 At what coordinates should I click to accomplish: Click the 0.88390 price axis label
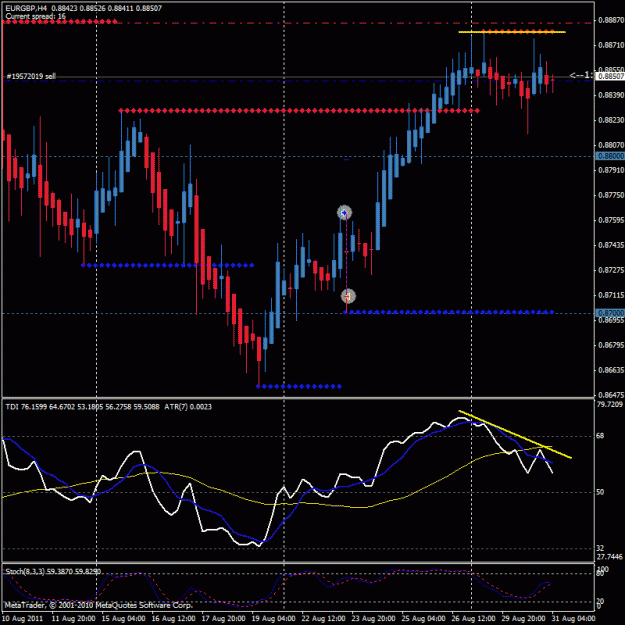(x=611, y=95)
